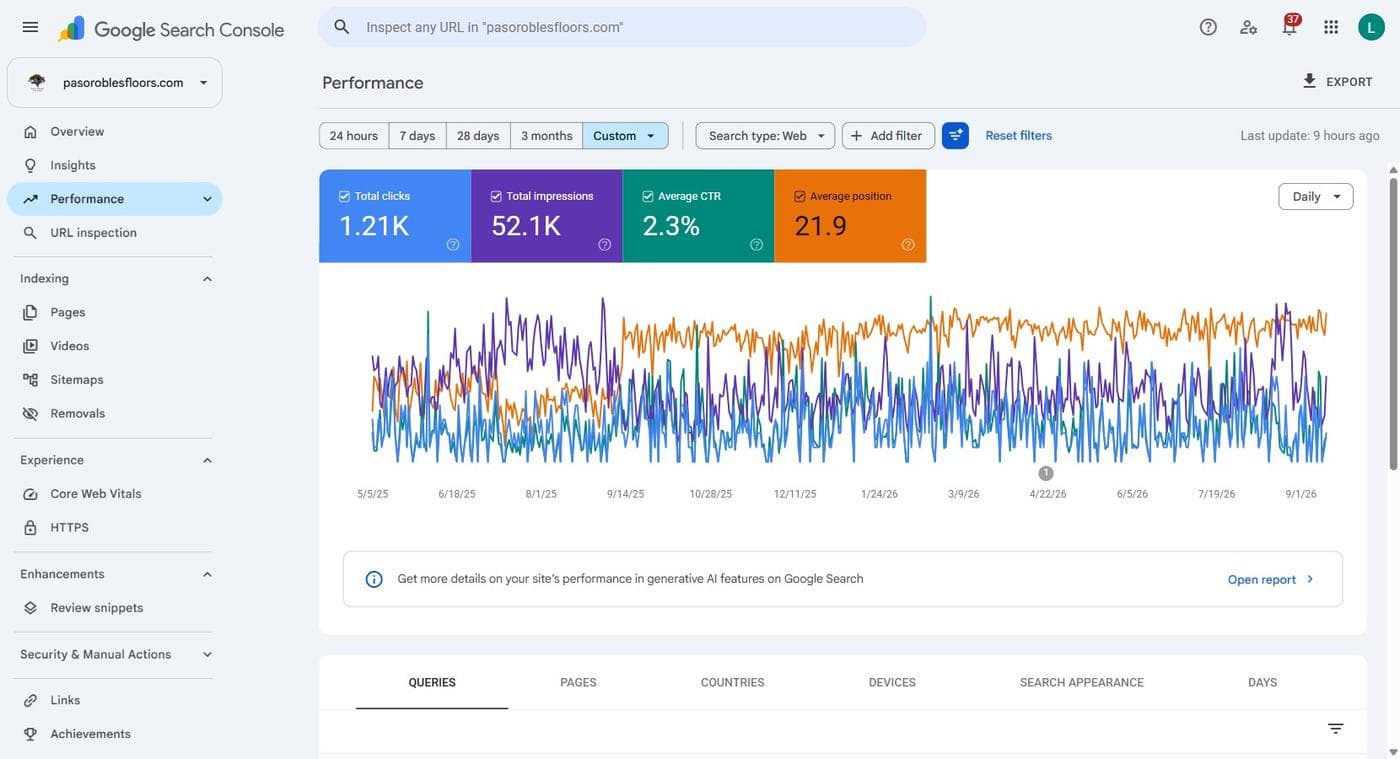
Task: Click help icon on Average CTR card
Action: tap(757, 244)
